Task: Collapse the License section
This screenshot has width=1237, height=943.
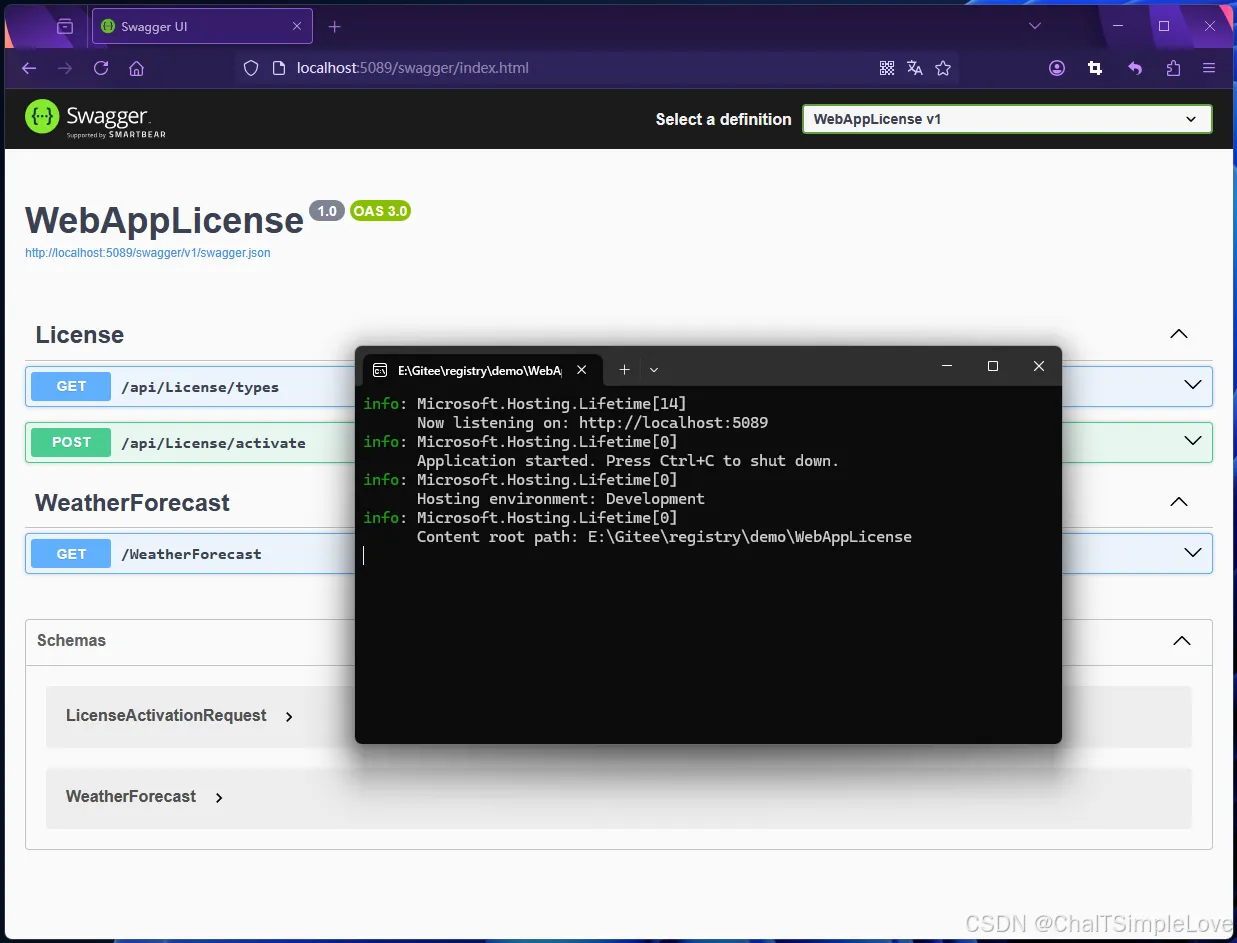Action: point(1179,334)
